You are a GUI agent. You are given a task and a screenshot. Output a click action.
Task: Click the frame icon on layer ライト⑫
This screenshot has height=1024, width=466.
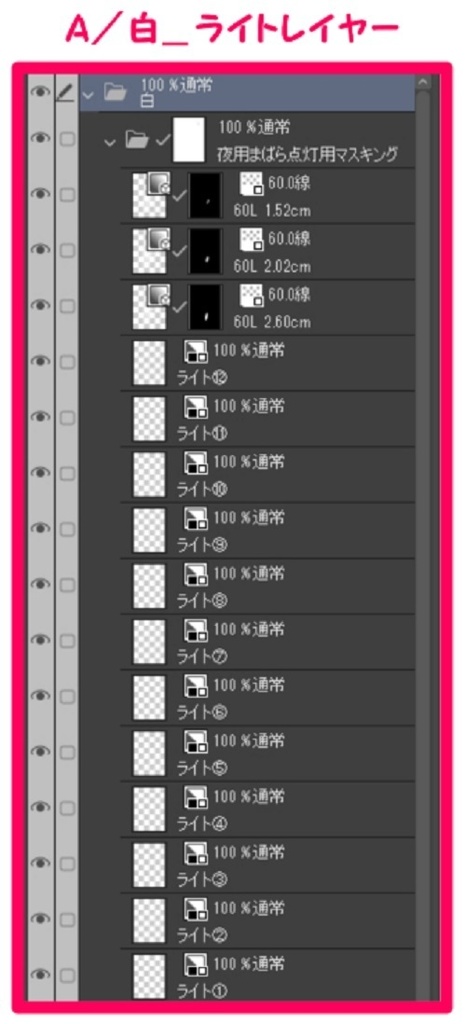point(194,352)
